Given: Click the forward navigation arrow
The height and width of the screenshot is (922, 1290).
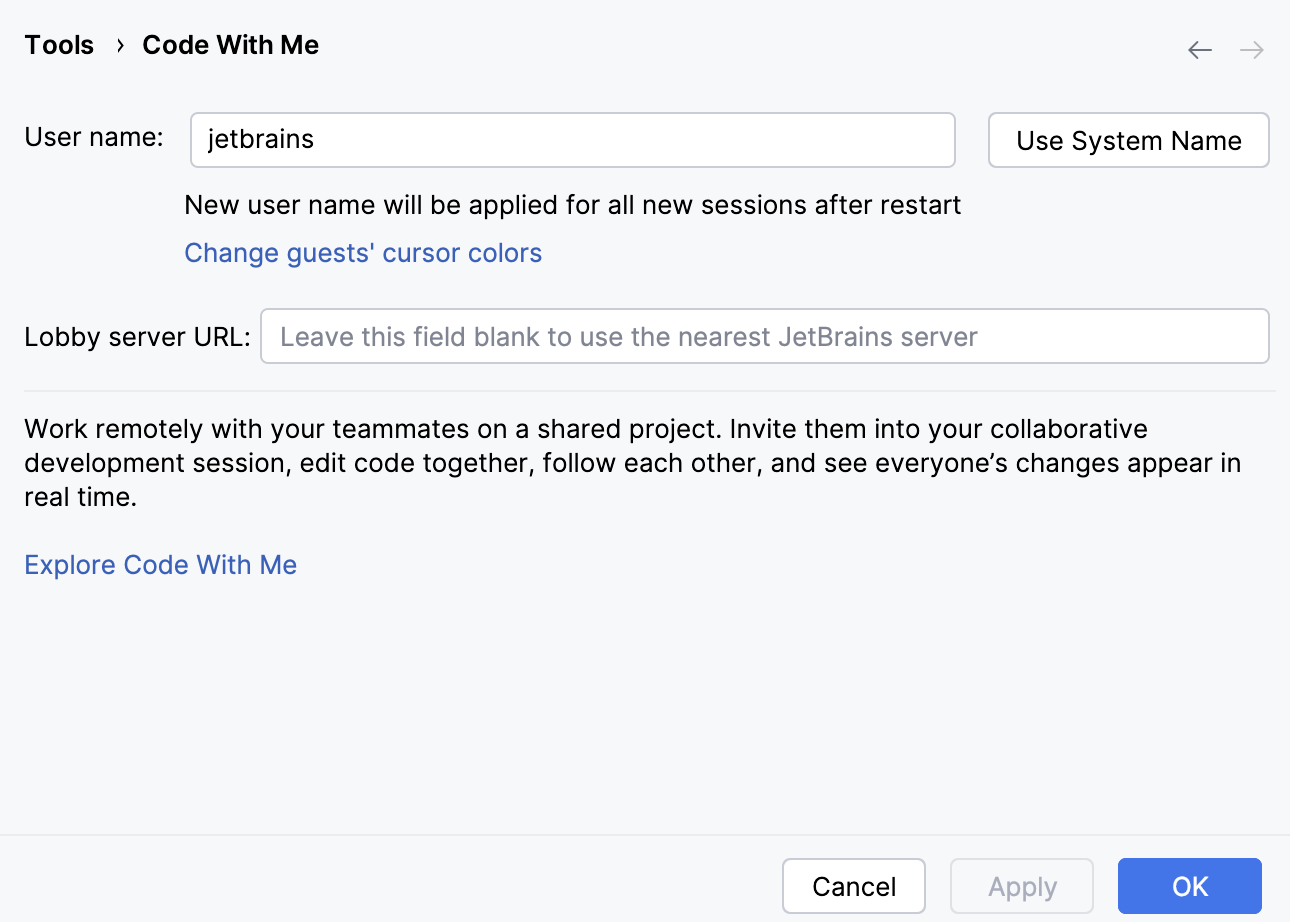Looking at the screenshot, I should pos(1250,49).
